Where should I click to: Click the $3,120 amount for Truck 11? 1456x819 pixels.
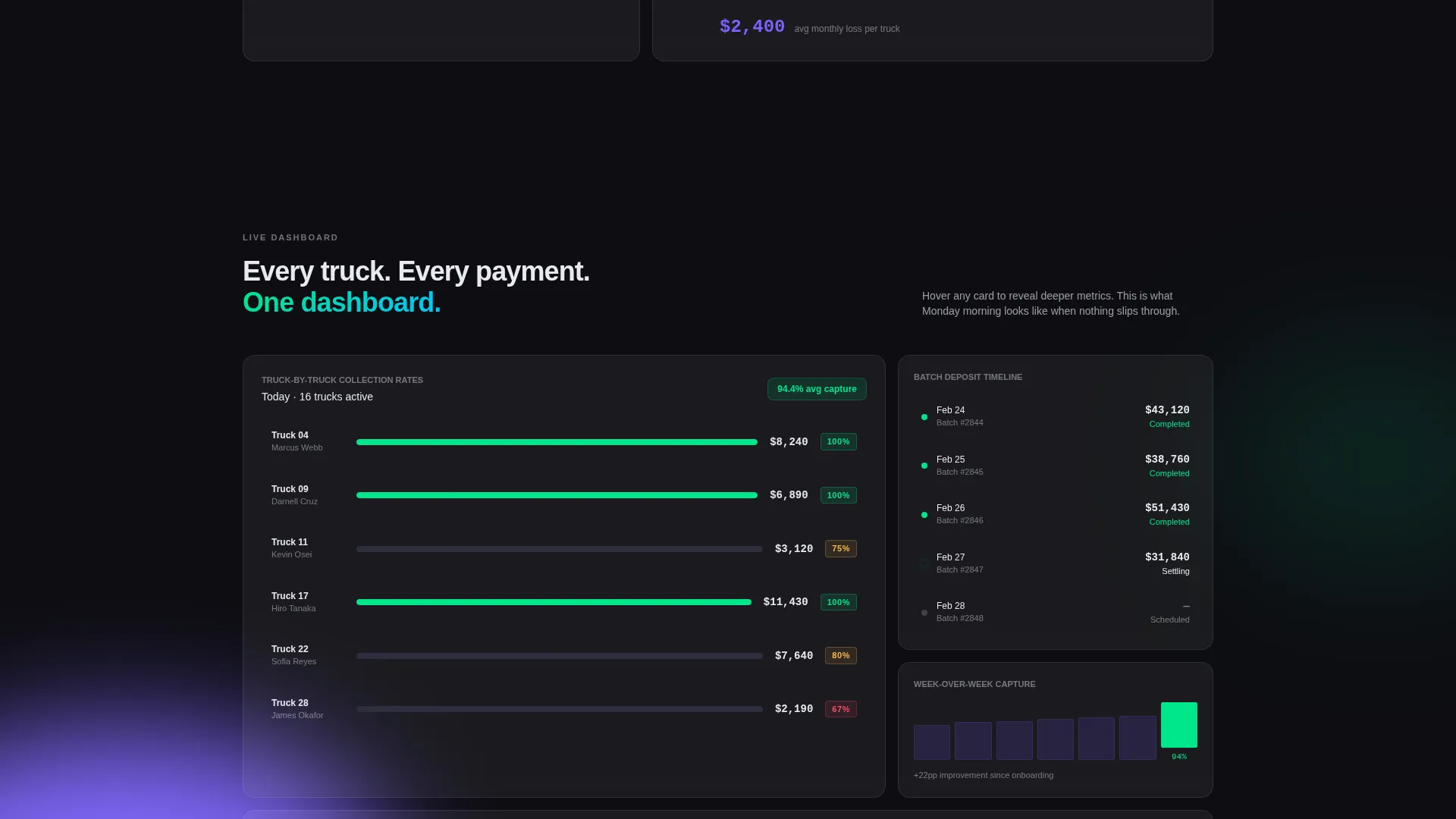[794, 549]
